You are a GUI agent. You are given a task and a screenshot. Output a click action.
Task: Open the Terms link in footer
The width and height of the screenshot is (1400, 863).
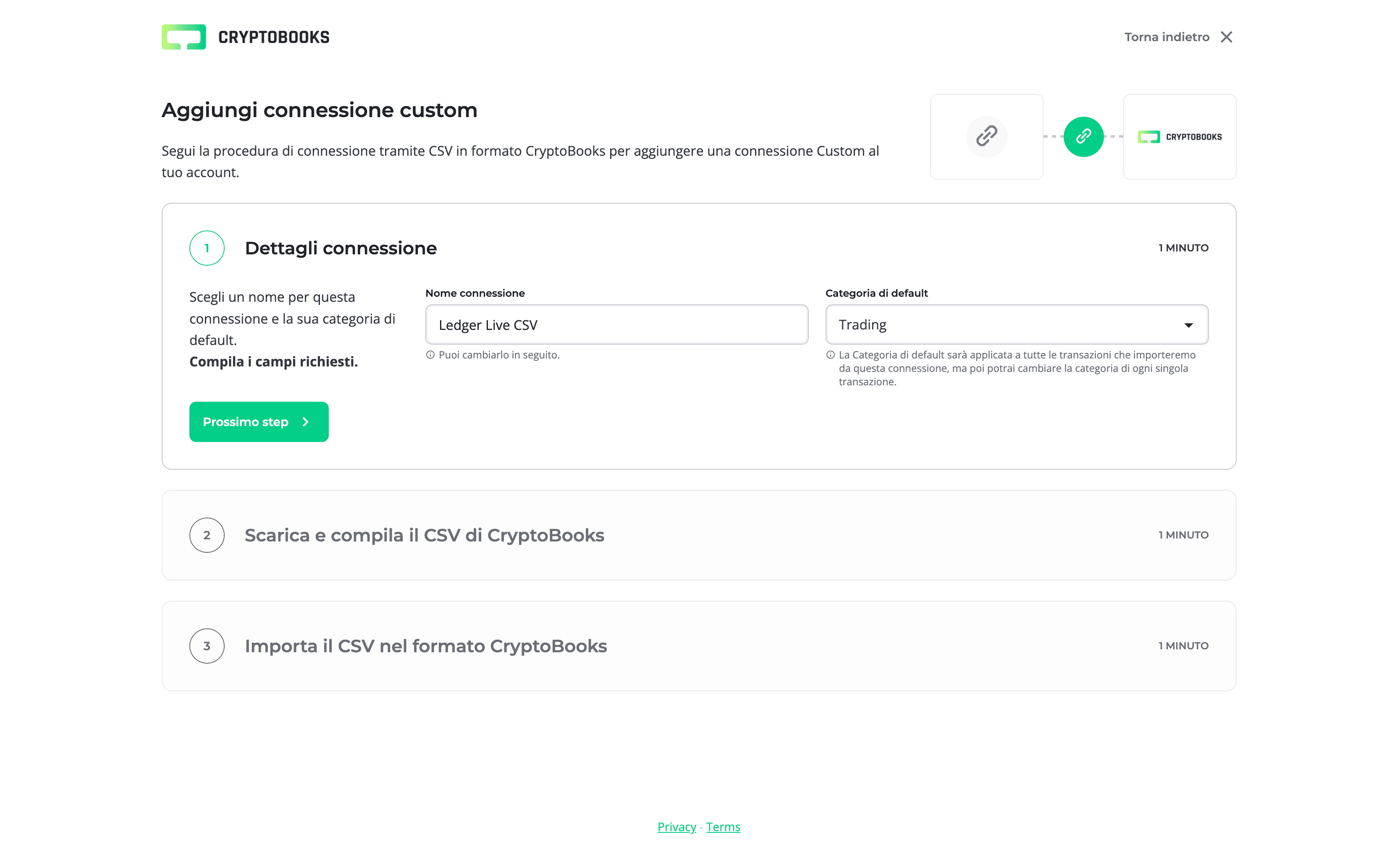[723, 827]
